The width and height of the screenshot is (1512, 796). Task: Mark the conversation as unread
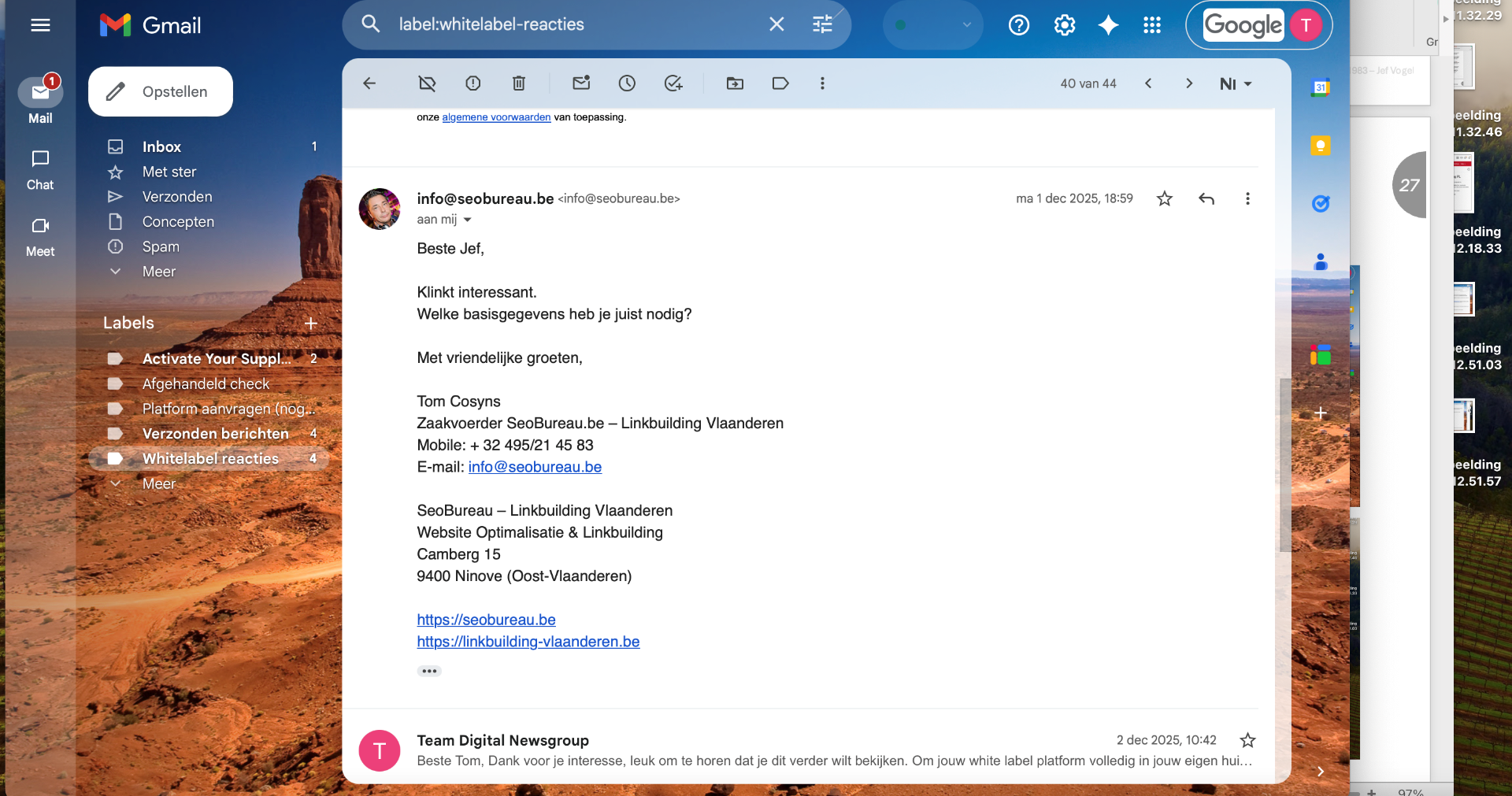click(581, 83)
